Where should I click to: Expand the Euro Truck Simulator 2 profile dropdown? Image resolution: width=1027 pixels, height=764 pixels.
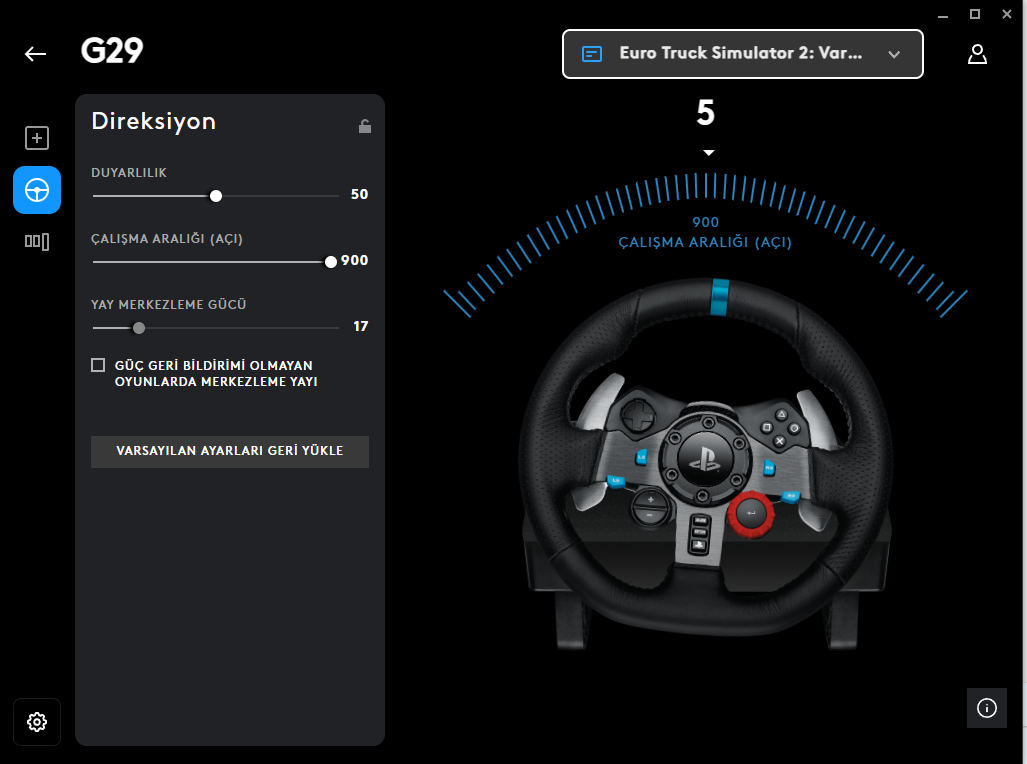coord(743,54)
